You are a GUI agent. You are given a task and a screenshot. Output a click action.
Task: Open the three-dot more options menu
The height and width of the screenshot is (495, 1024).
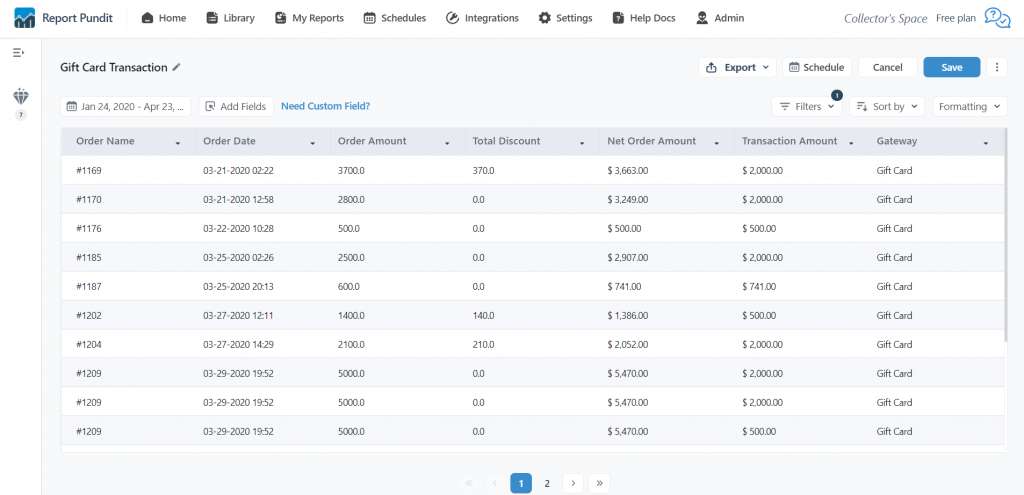[997, 67]
